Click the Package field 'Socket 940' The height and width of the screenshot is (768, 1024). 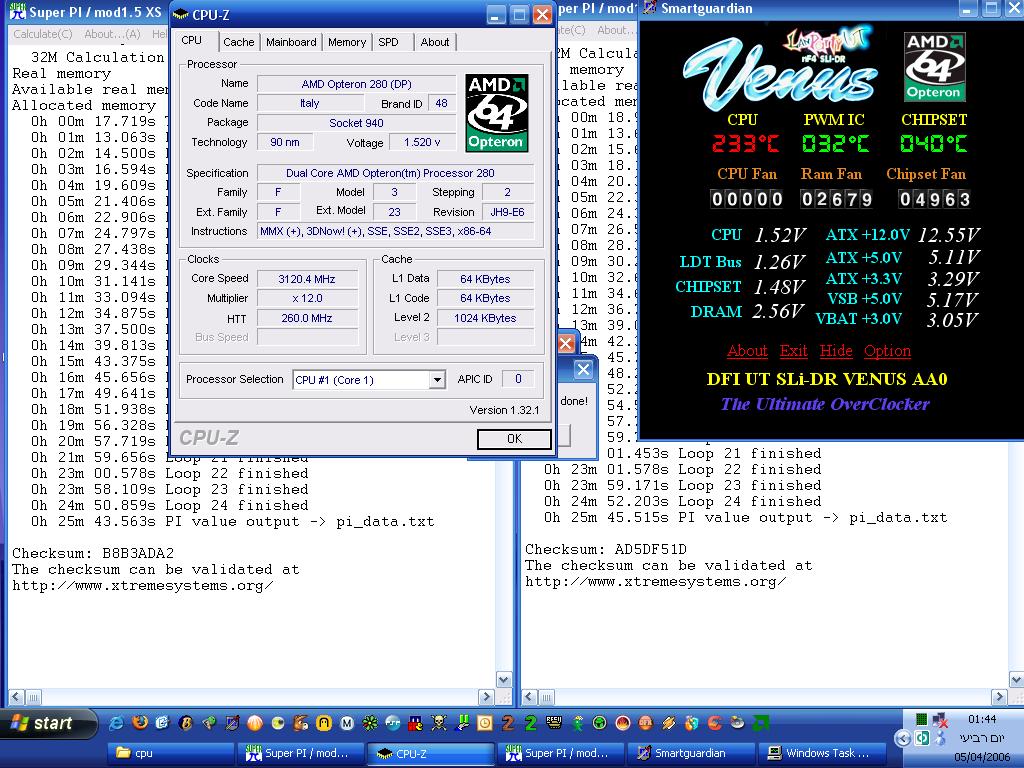(x=356, y=123)
